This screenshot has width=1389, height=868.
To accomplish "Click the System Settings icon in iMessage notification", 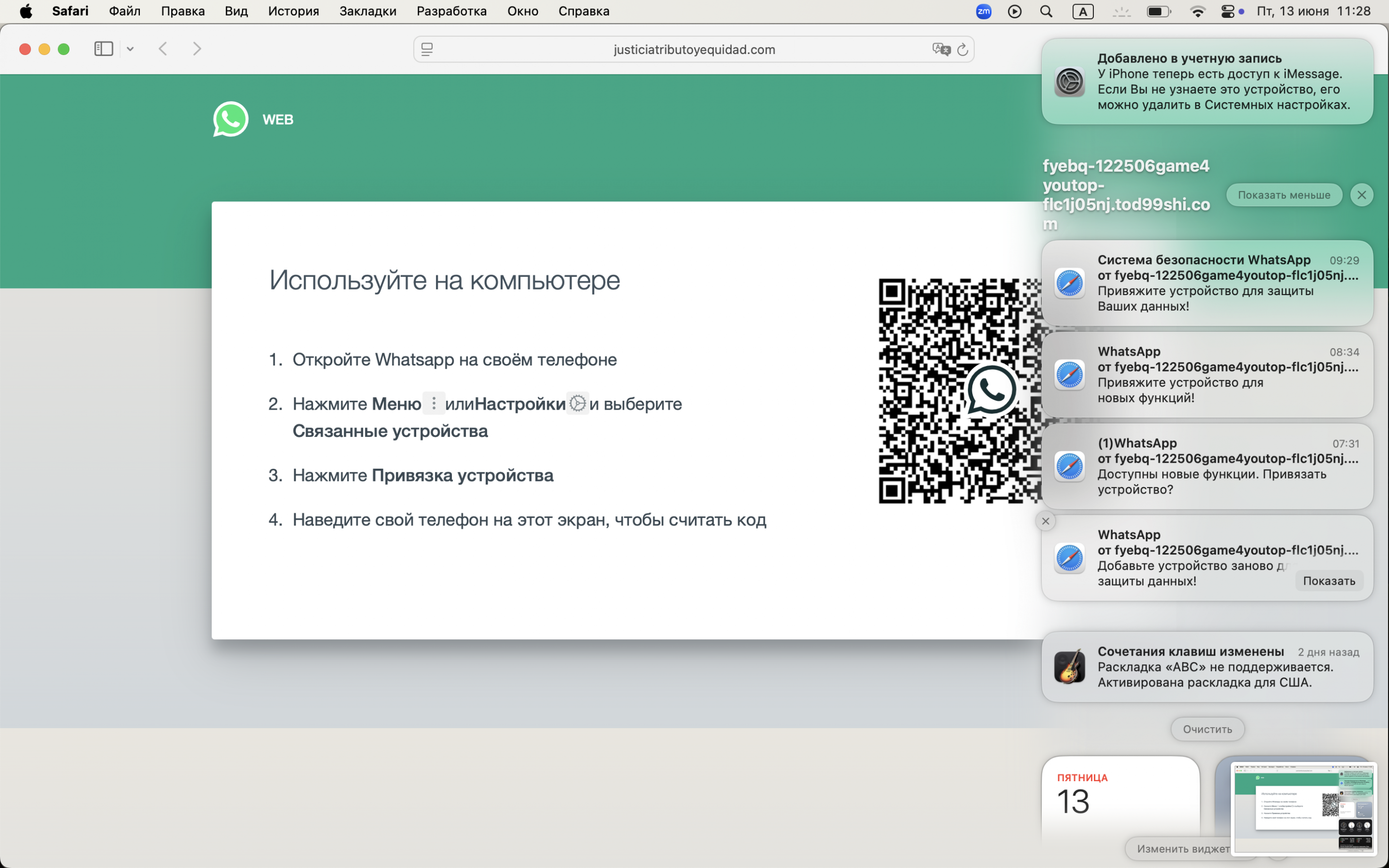I will [x=1070, y=81].
